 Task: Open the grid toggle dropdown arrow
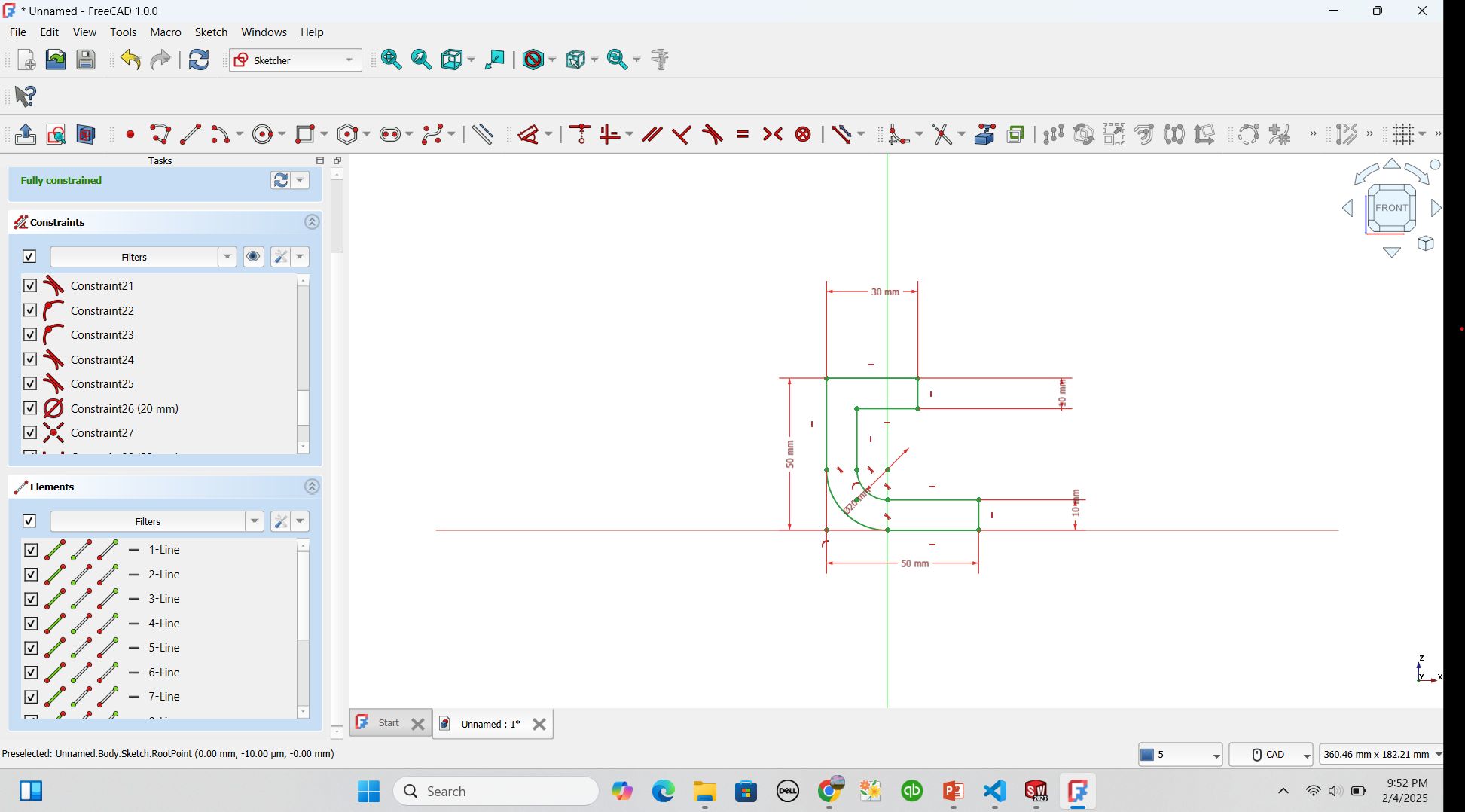1422,135
